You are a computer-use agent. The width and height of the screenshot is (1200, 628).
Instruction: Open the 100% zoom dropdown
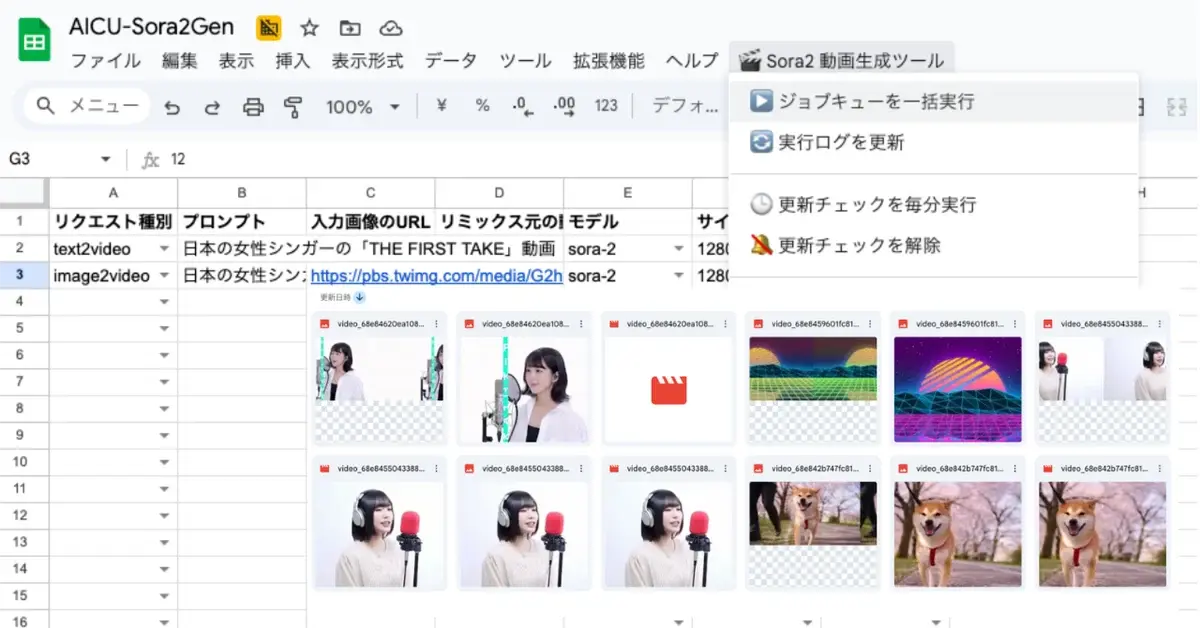point(394,107)
